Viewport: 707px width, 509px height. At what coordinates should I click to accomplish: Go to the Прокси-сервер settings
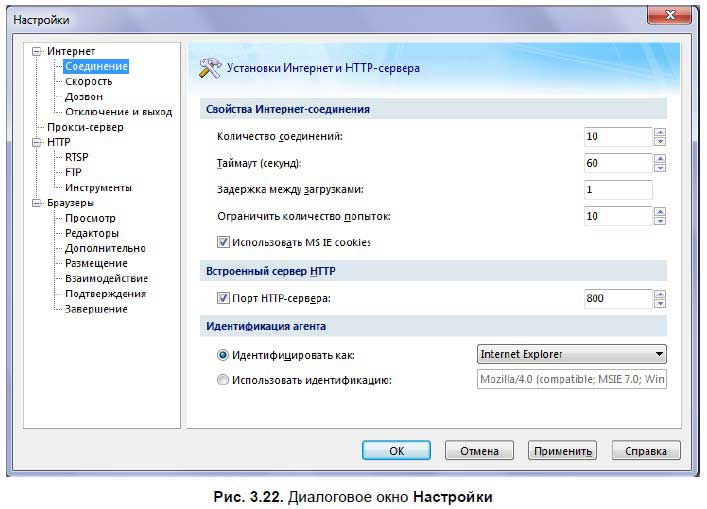(x=85, y=127)
